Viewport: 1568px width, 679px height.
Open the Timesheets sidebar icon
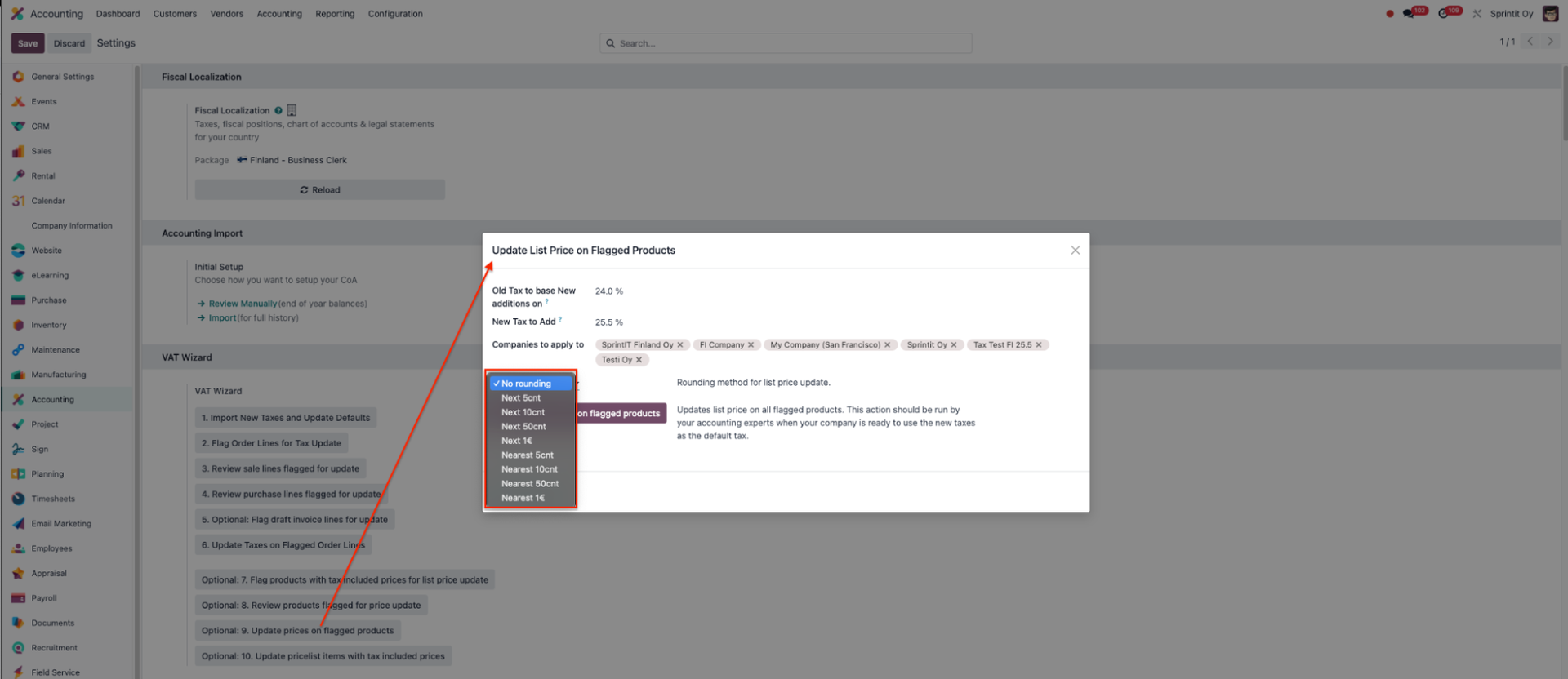pyautogui.click(x=18, y=499)
